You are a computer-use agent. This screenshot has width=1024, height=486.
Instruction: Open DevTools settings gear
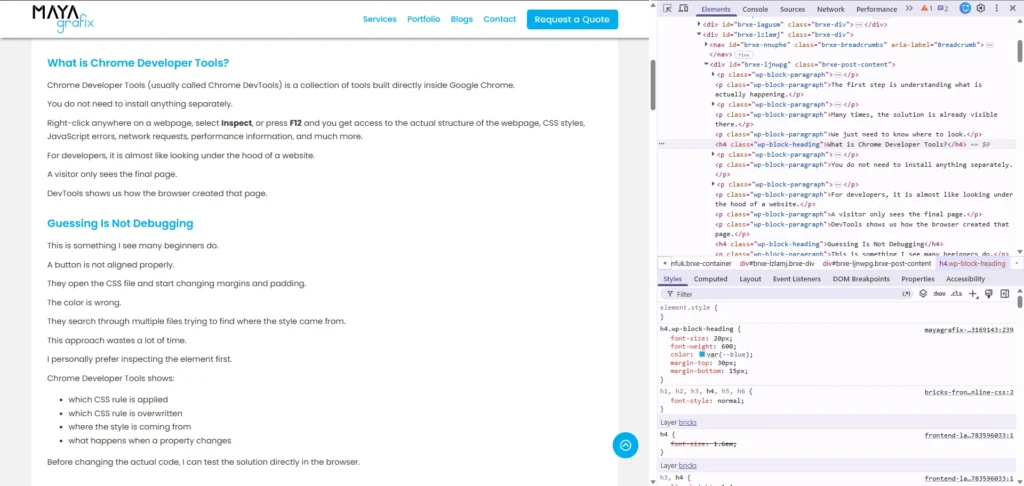coord(981,8)
